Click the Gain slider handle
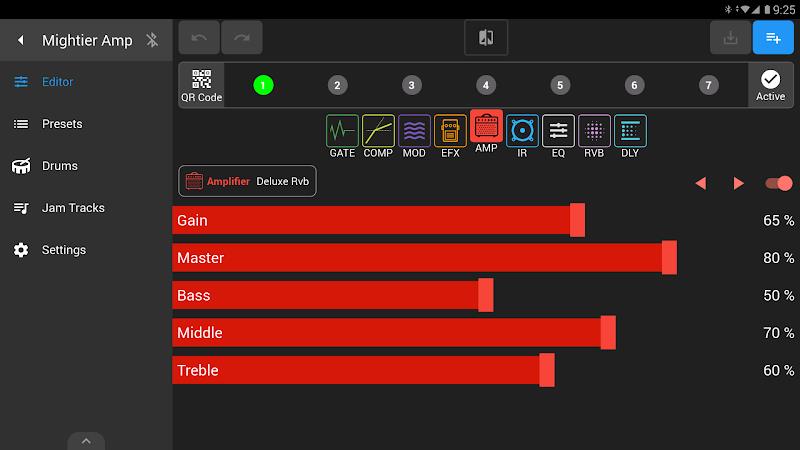The height and width of the screenshot is (450, 800). (x=577, y=220)
